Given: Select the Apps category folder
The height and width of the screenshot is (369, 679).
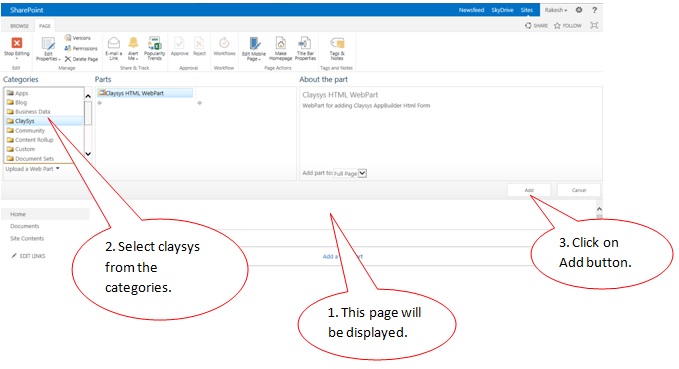Looking at the screenshot, I should [x=18, y=93].
